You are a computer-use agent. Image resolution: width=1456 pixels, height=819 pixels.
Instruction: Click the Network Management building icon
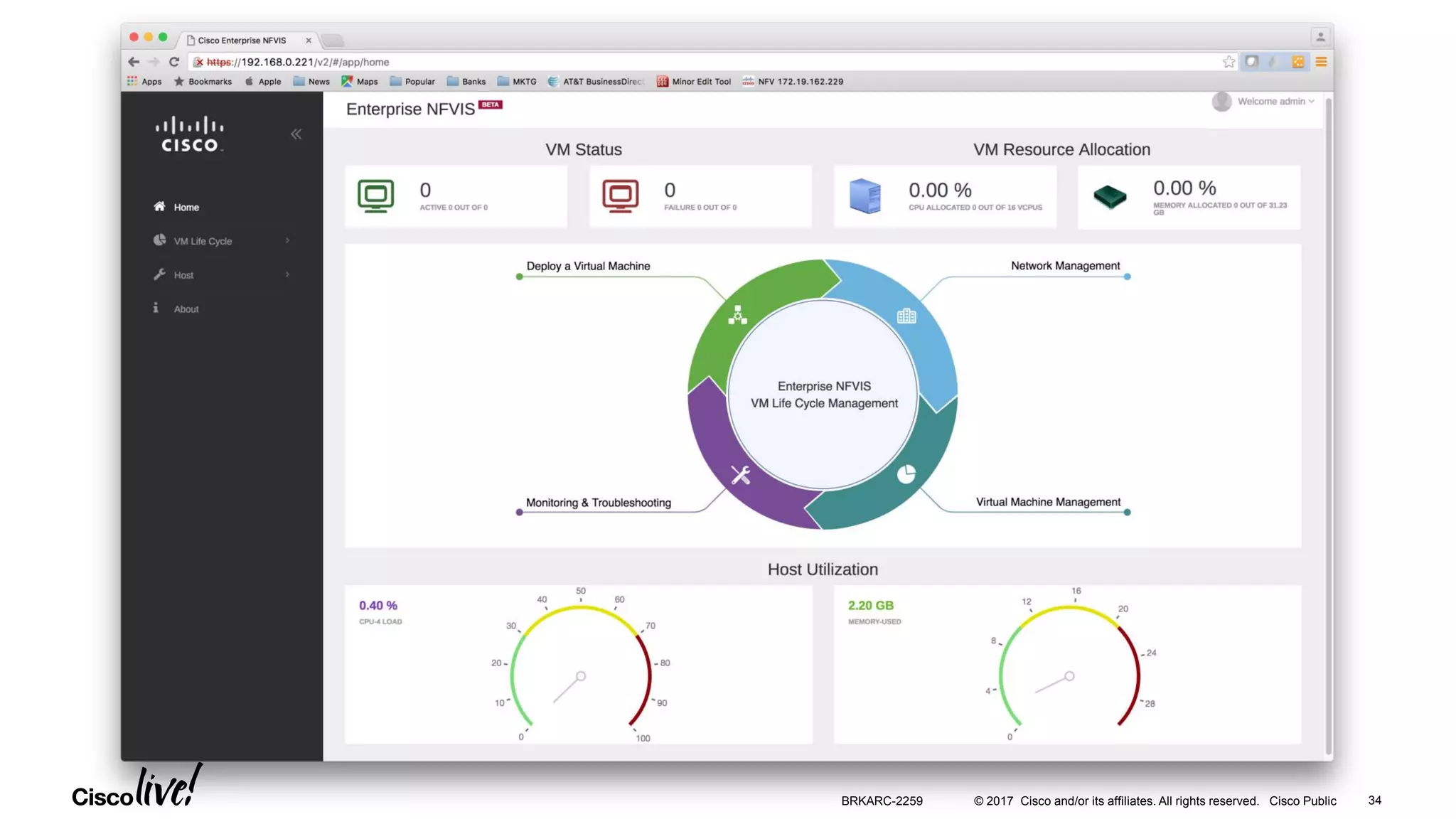pos(906,316)
